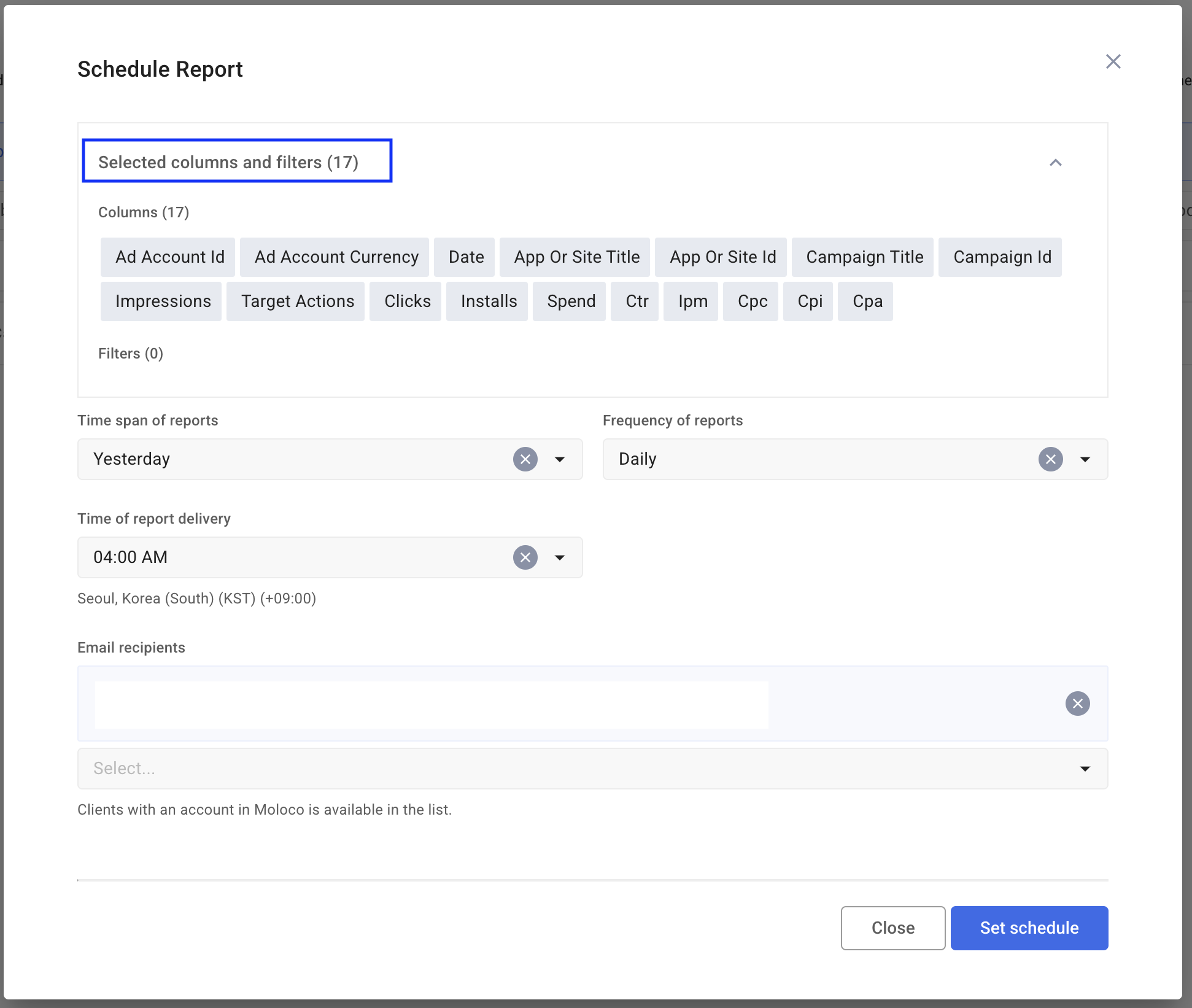Close the Schedule Report dialog with X icon

(x=1113, y=61)
